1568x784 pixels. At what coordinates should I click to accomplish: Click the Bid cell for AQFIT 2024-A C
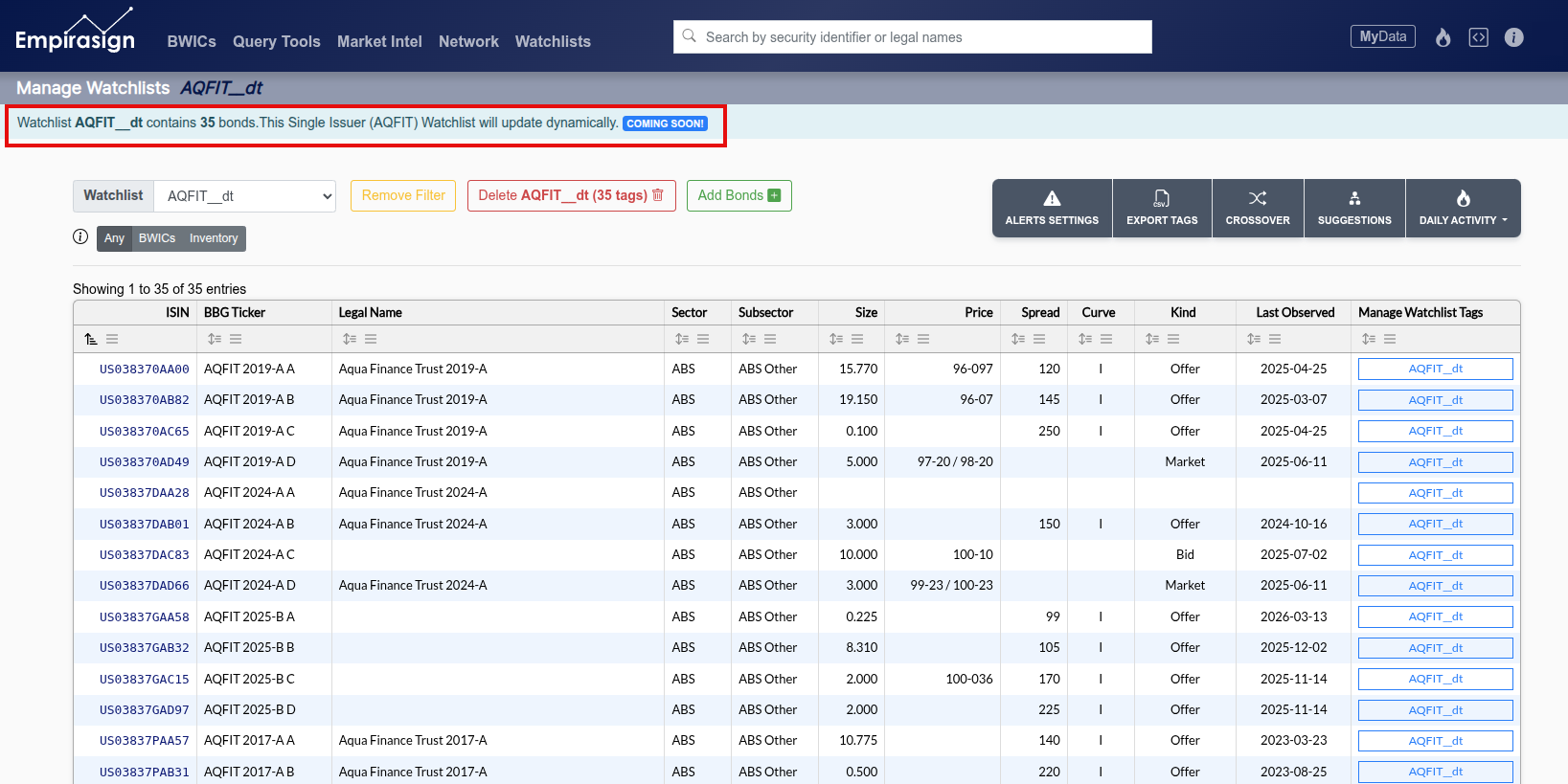[1185, 555]
